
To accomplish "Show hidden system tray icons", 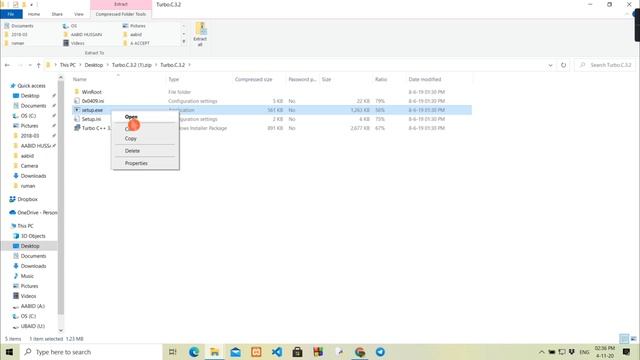I will [x=542, y=352].
